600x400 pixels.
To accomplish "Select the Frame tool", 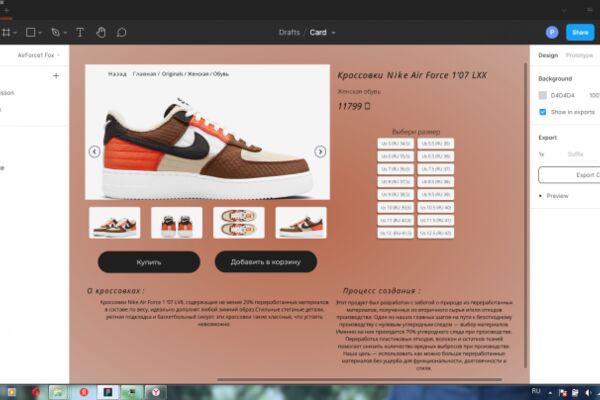I will [5, 33].
